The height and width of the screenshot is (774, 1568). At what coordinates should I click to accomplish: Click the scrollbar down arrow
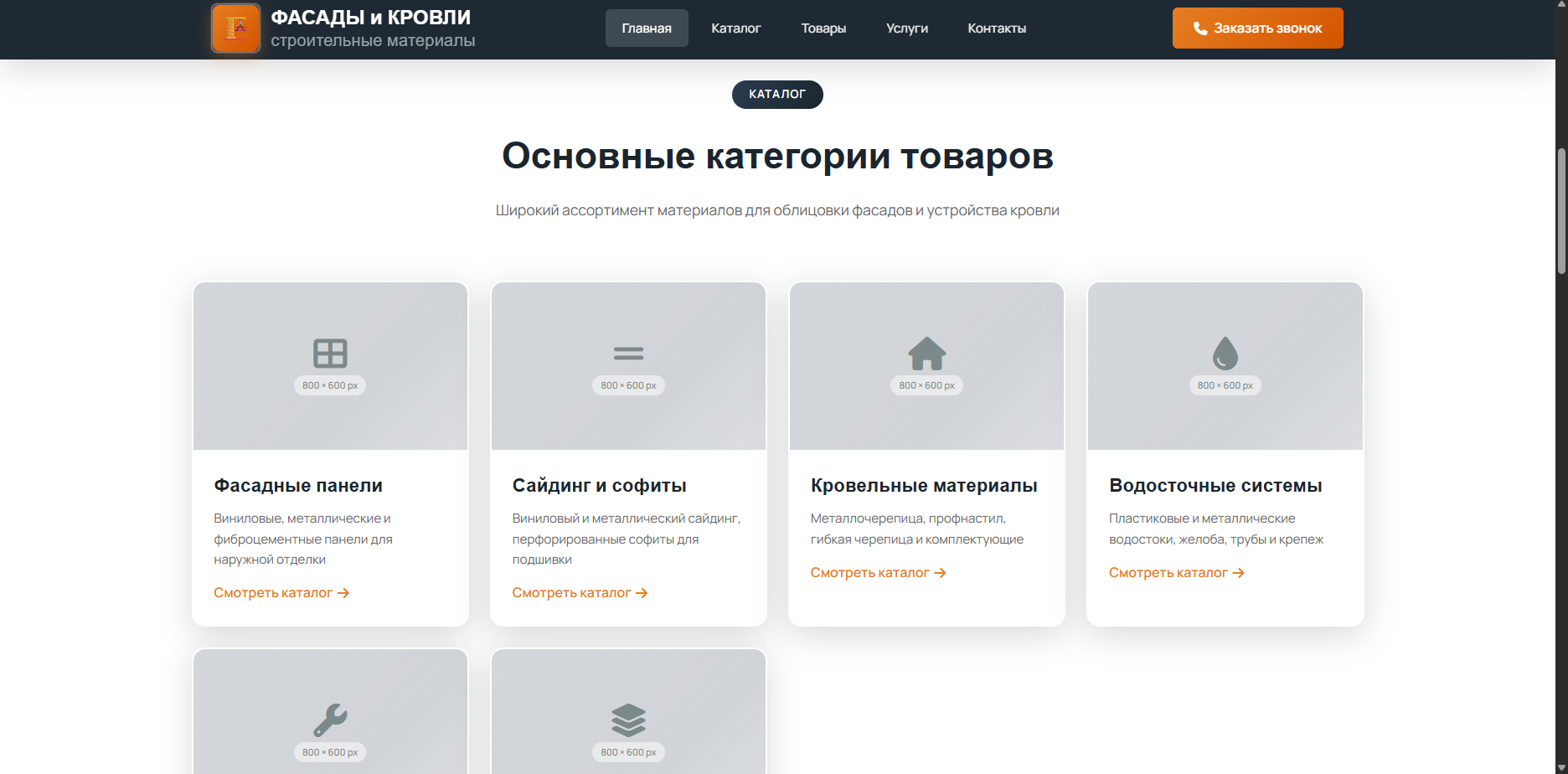pos(1561,767)
